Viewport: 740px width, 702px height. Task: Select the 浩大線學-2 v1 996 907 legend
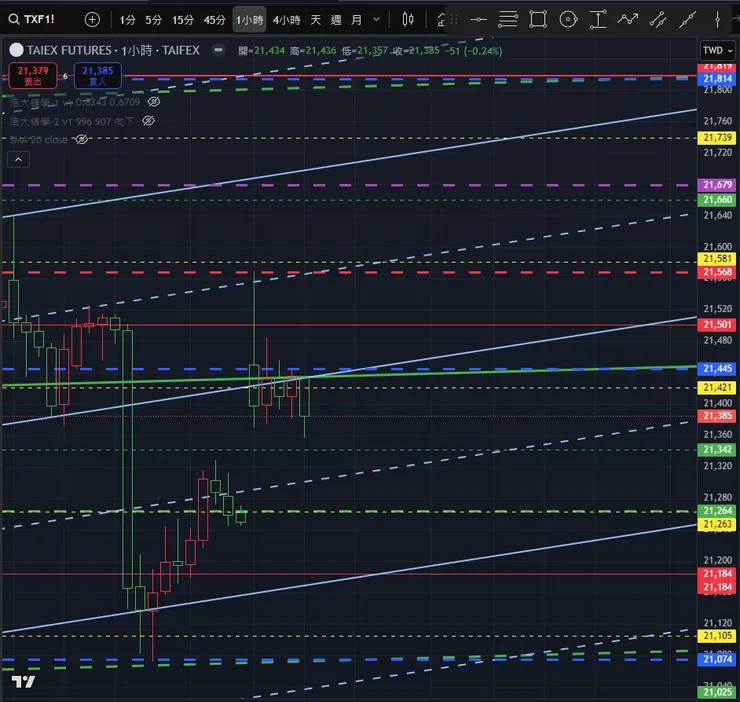72,121
